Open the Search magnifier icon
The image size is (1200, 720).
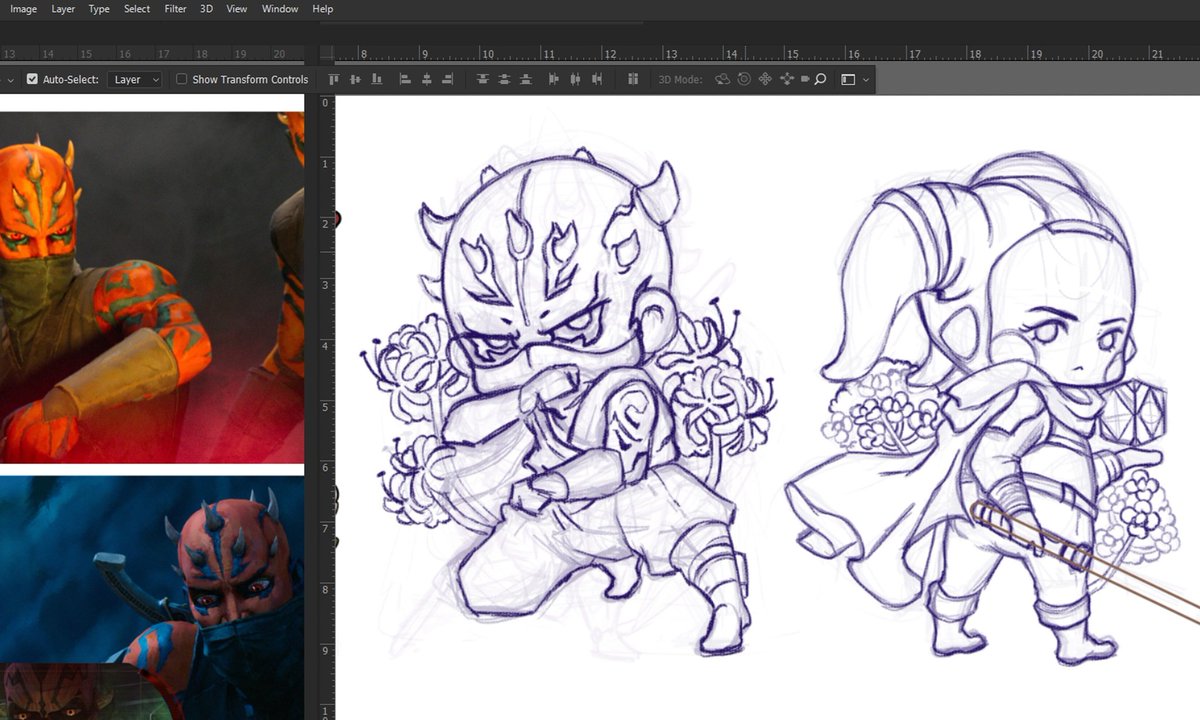point(820,79)
